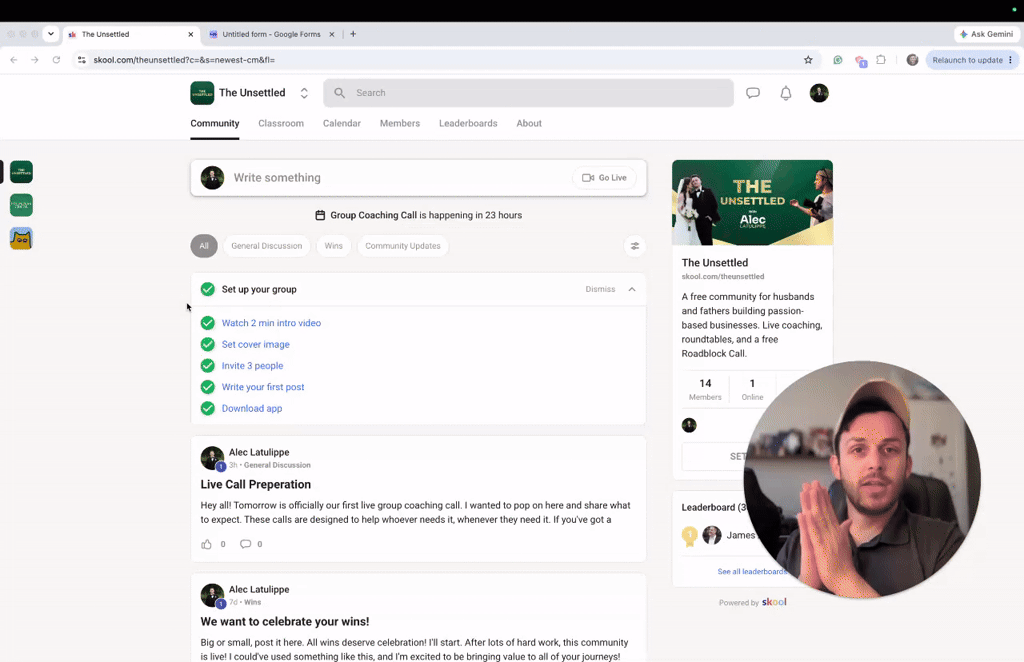
Task: Filter feed by Wins
Action: pos(334,246)
